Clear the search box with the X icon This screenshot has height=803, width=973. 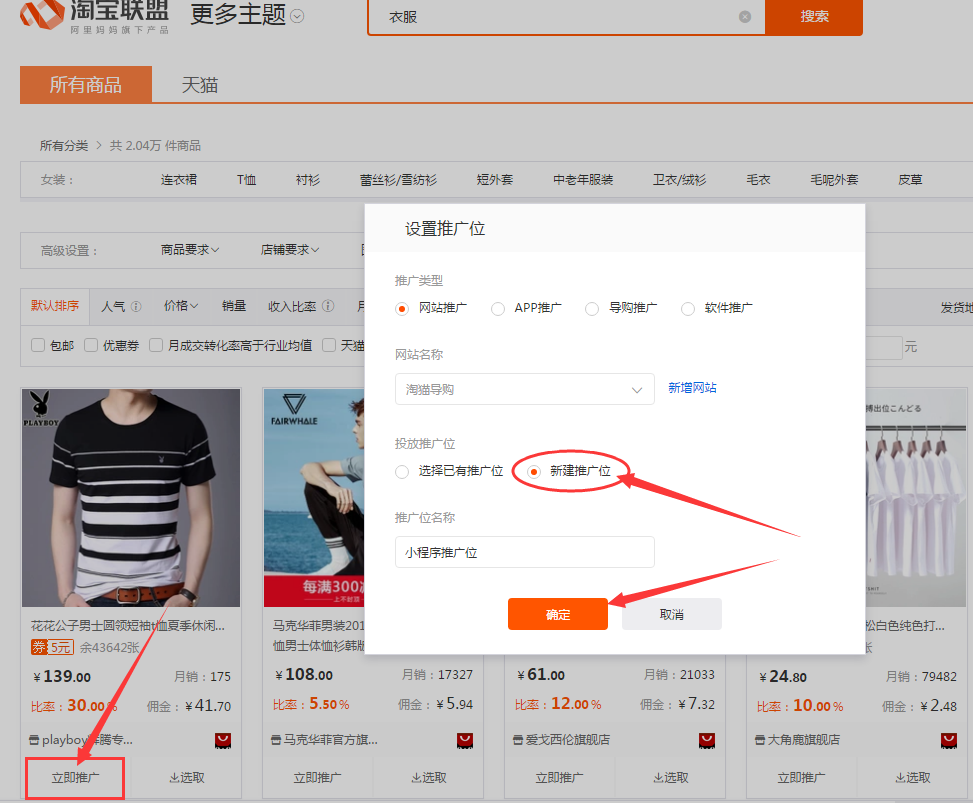coord(745,16)
